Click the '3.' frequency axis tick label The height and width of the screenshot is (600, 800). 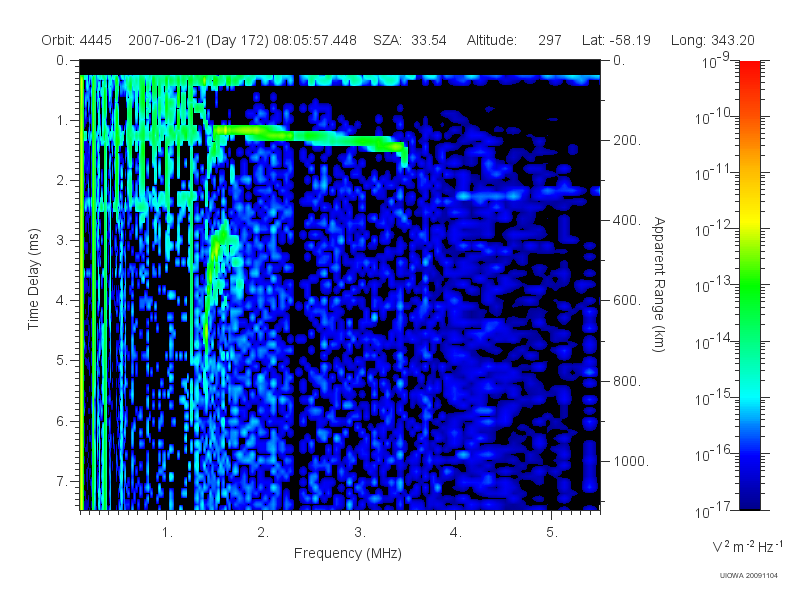pos(359,533)
